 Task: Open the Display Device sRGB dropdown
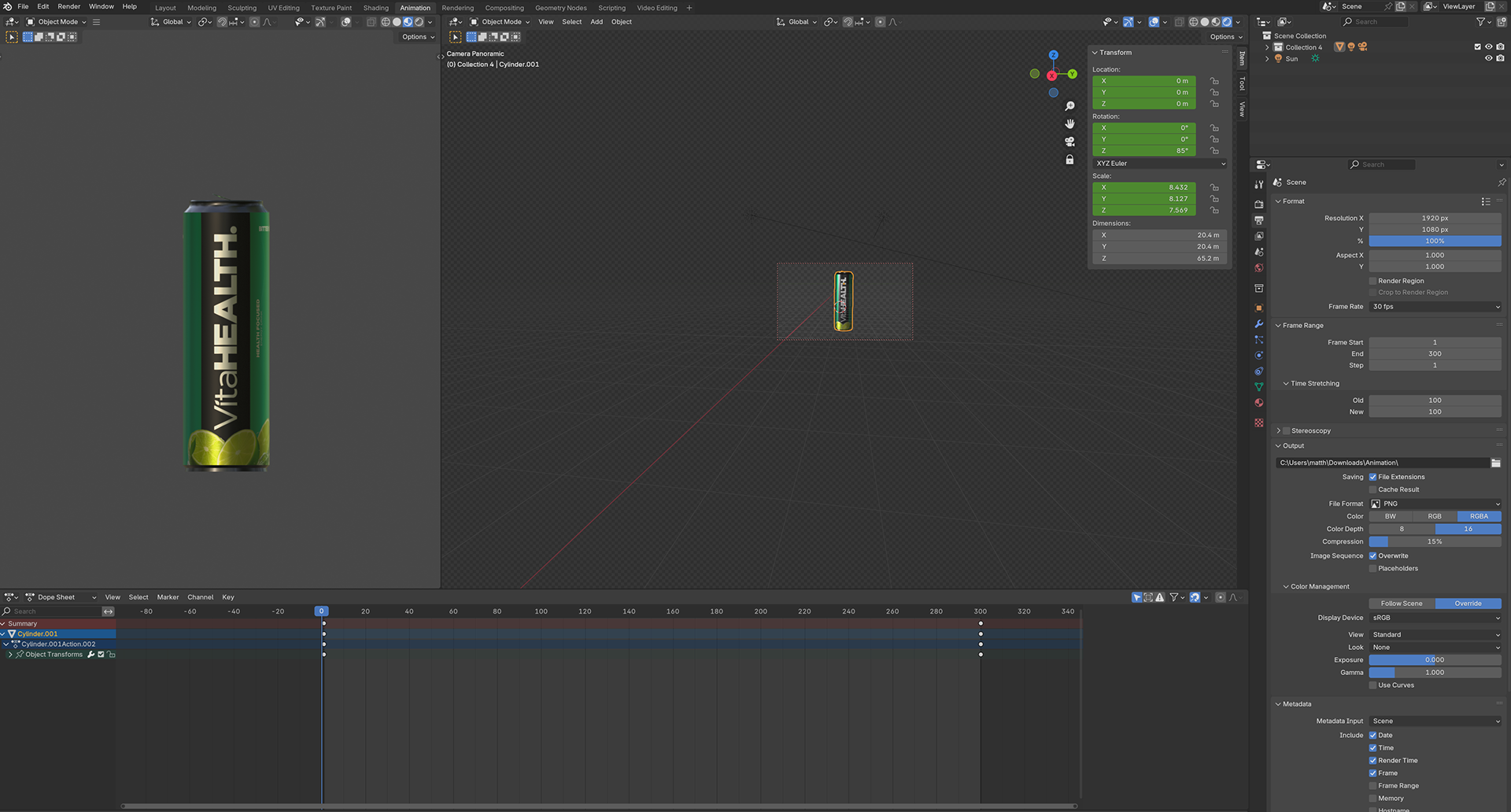pyautogui.click(x=1435, y=618)
